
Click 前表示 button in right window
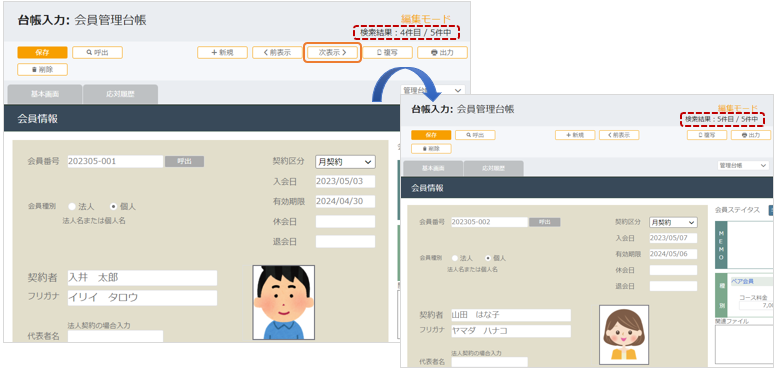[x=619, y=135]
